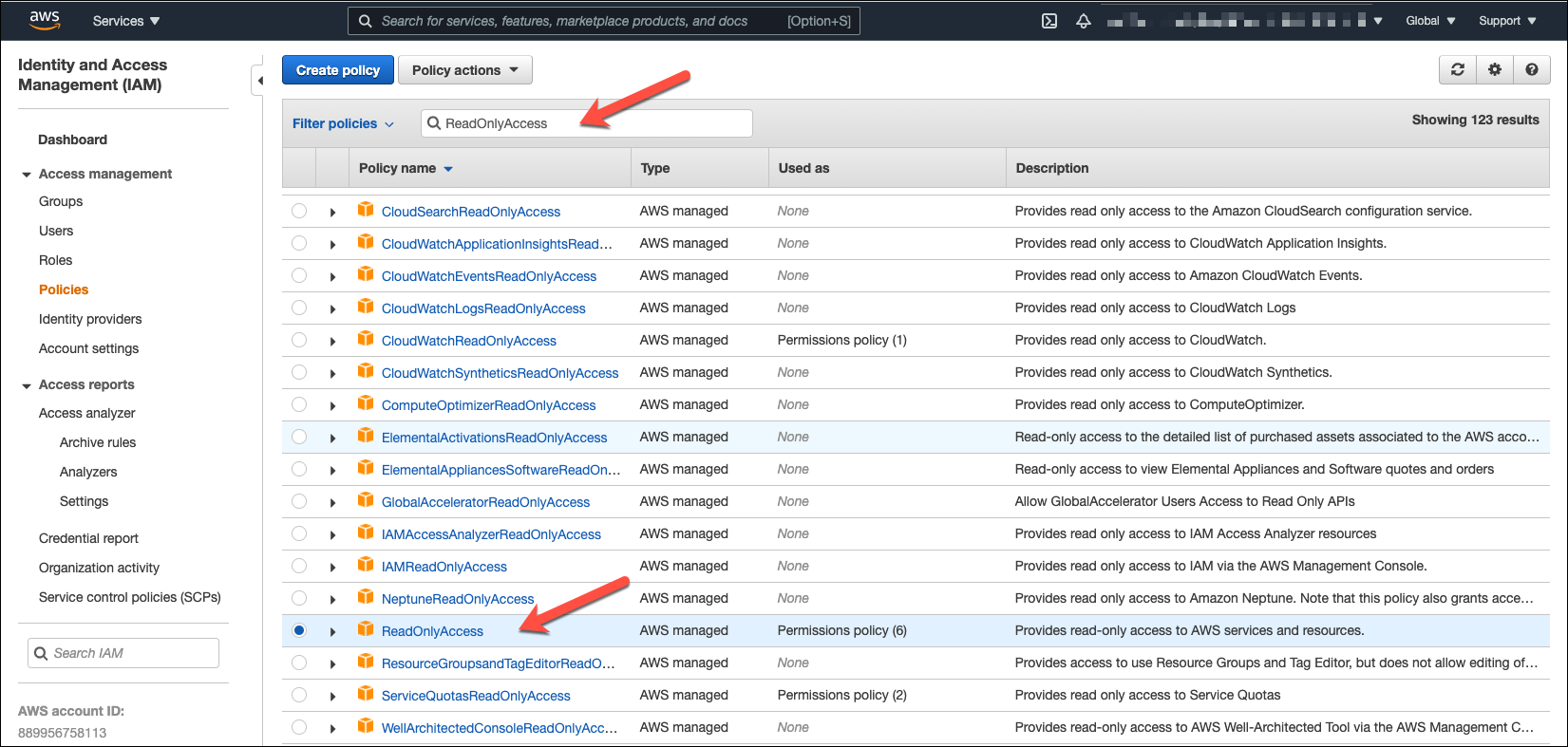
Task: Expand the ElementalActivationsReadOnlyAccess row details
Action: [332, 438]
